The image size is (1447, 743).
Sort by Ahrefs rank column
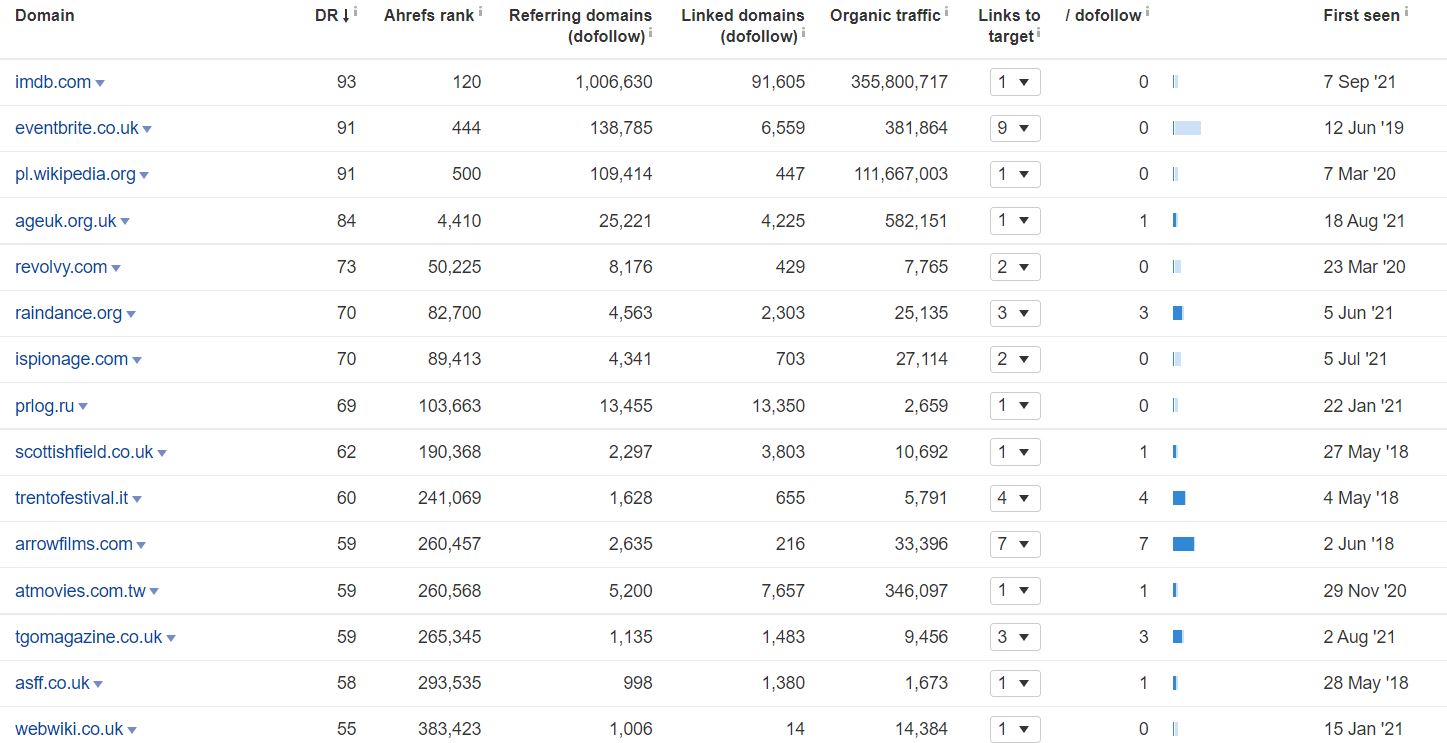pos(429,15)
